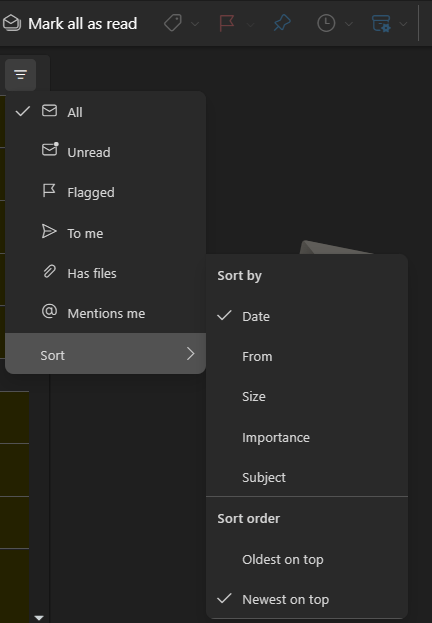
Task: Click the scroll down arrow in message list
Action: (x=39, y=618)
